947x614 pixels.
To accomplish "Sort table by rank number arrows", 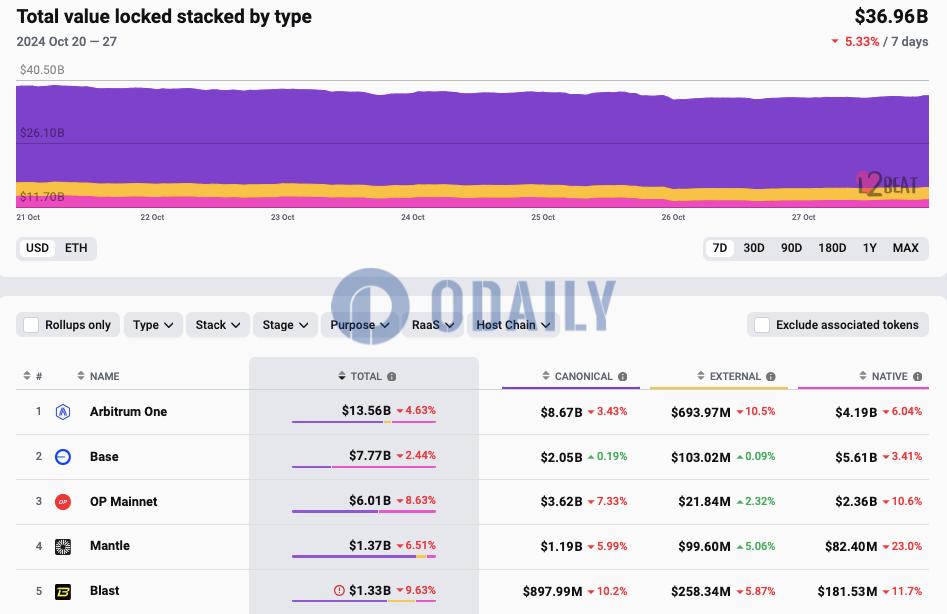I will [27, 376].
